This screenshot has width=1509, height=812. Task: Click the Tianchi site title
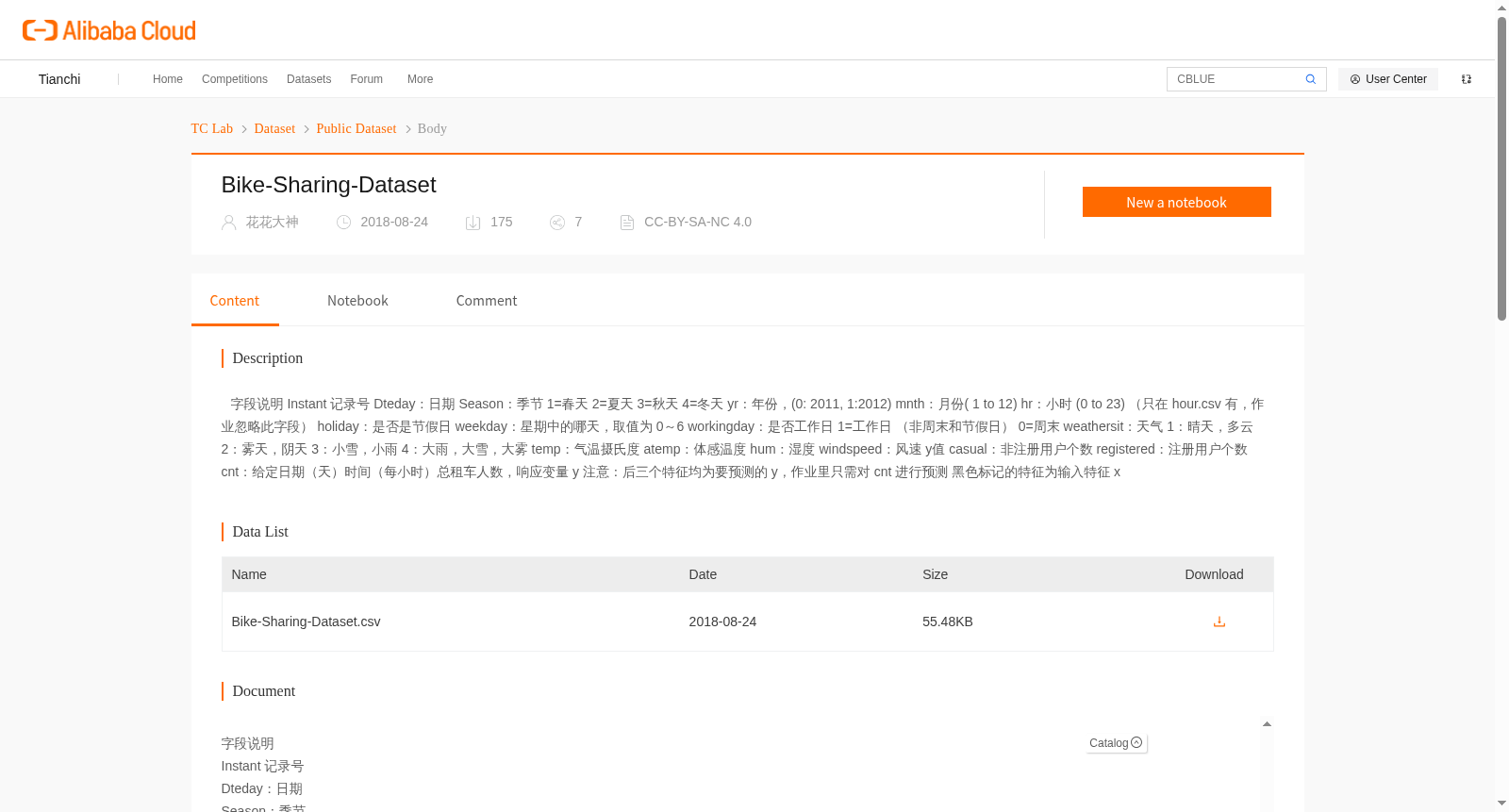tap(59, 79)
